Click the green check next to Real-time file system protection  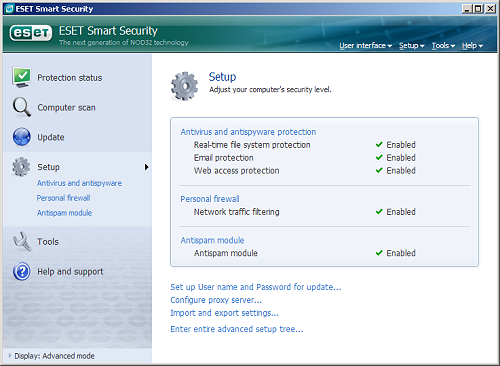[x=379, y=144]
